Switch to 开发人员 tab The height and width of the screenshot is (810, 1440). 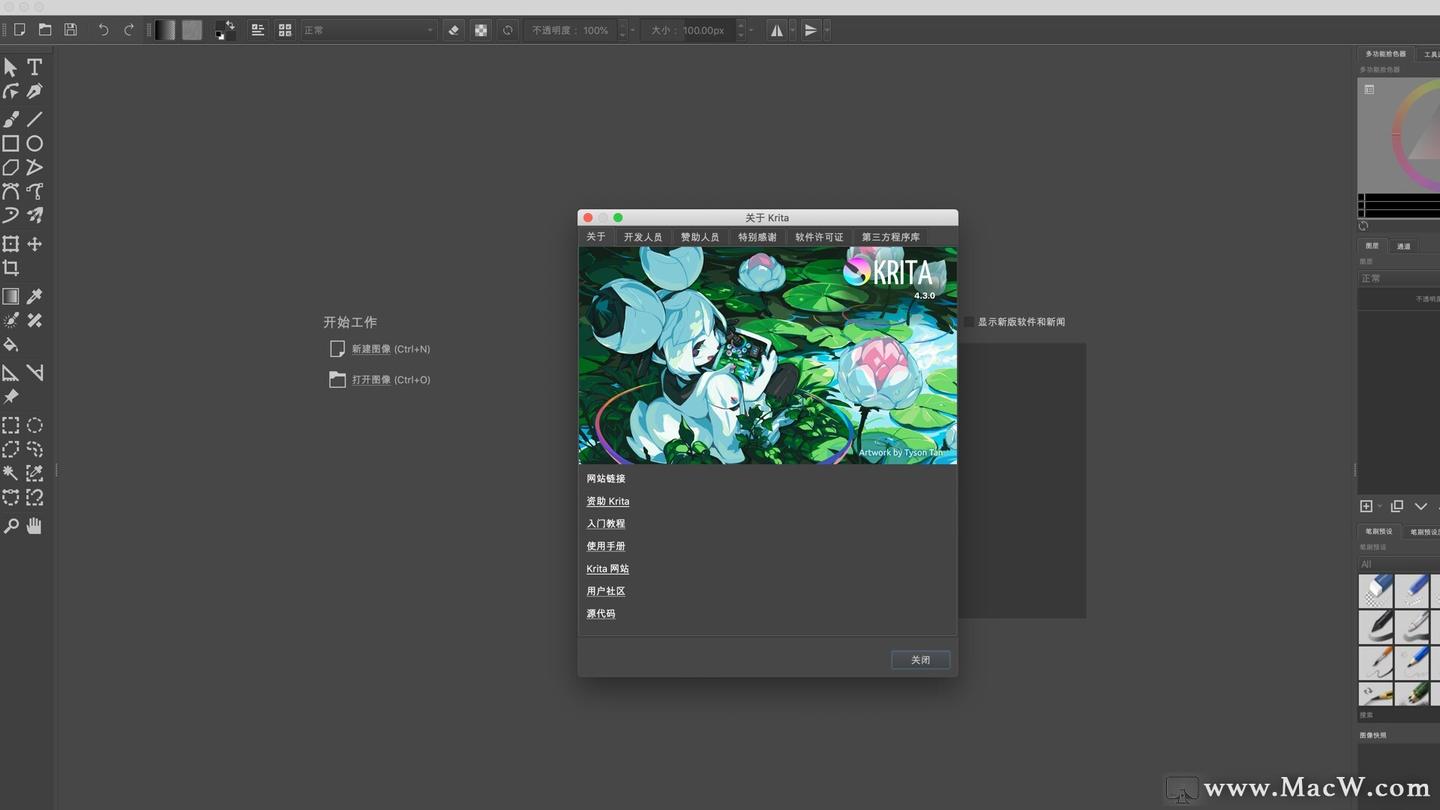(x=643, y=237)
